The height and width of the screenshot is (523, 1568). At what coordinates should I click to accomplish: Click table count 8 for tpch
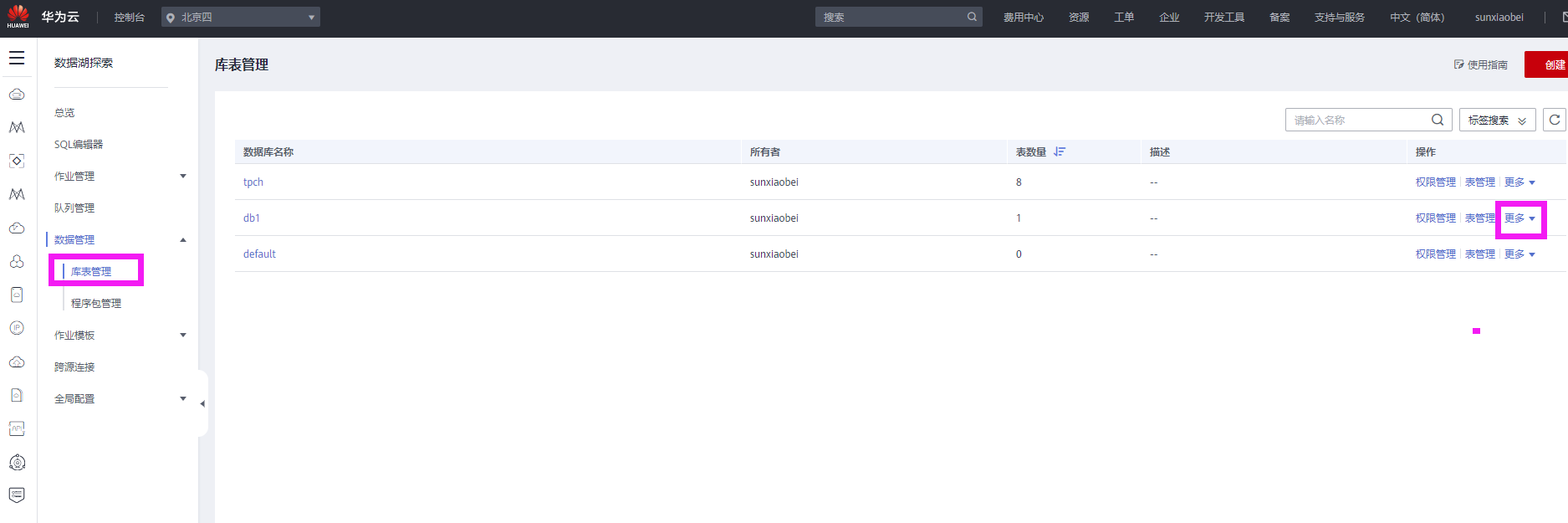click(1019, 182)
